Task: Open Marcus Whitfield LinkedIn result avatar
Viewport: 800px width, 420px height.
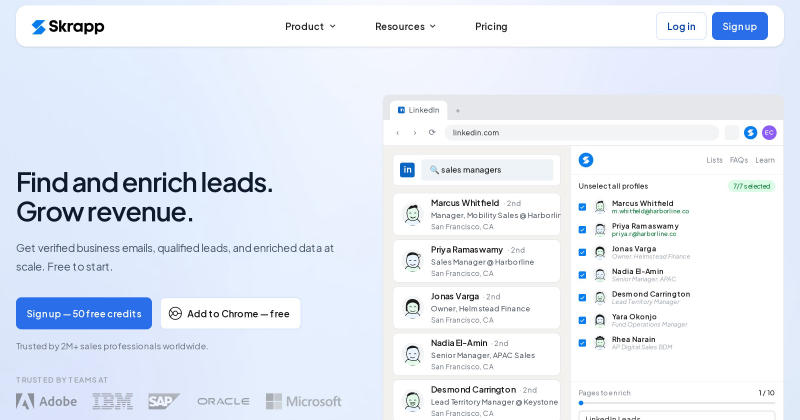Action: [412, 214]
